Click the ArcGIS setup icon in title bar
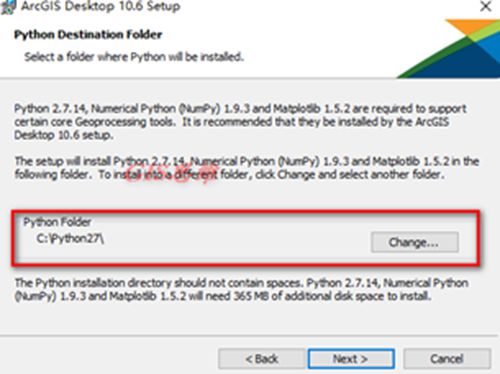The image size is (500, 374). pyautogui.click(x=8, y=7)
